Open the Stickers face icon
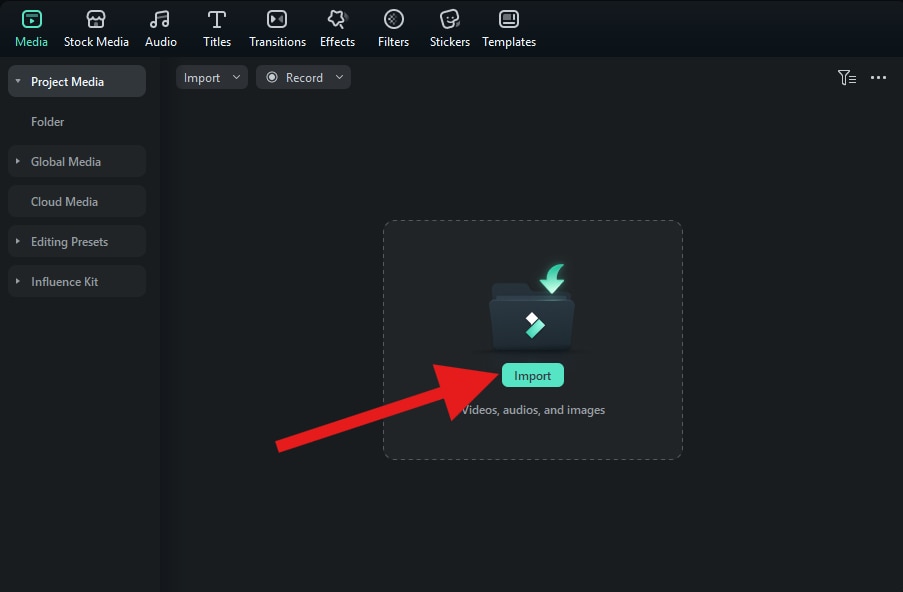The height and width of the screenshot is (592, 903). 450,20
